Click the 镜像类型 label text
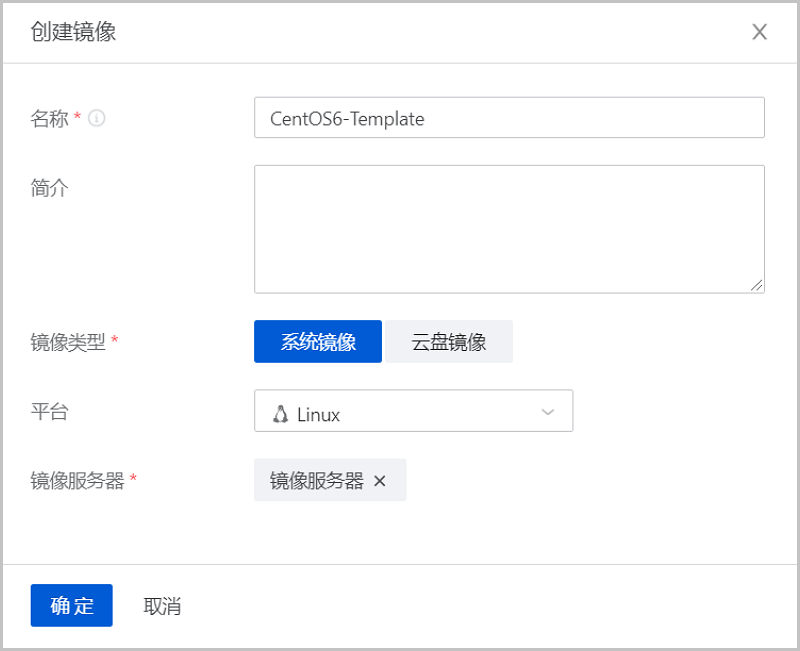The width and height of the screenshot is (800, 651). [x=68, y=343]
